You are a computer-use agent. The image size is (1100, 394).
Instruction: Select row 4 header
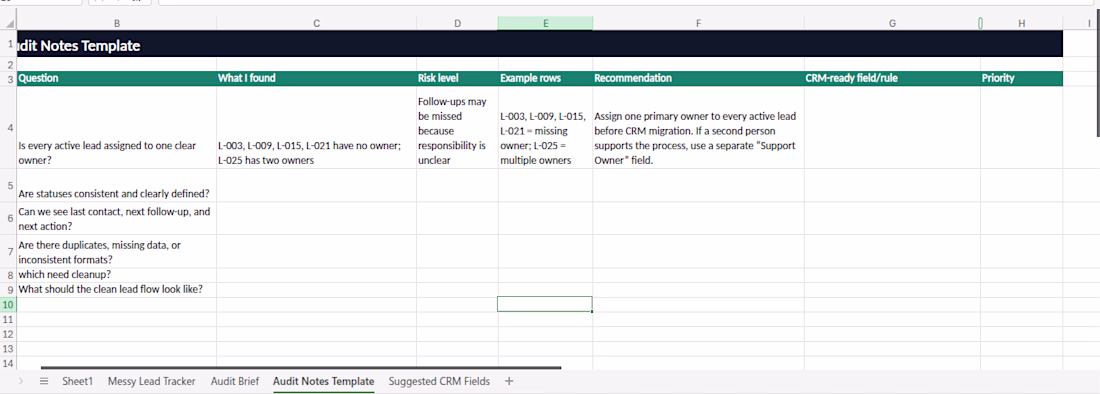[8, 128]
